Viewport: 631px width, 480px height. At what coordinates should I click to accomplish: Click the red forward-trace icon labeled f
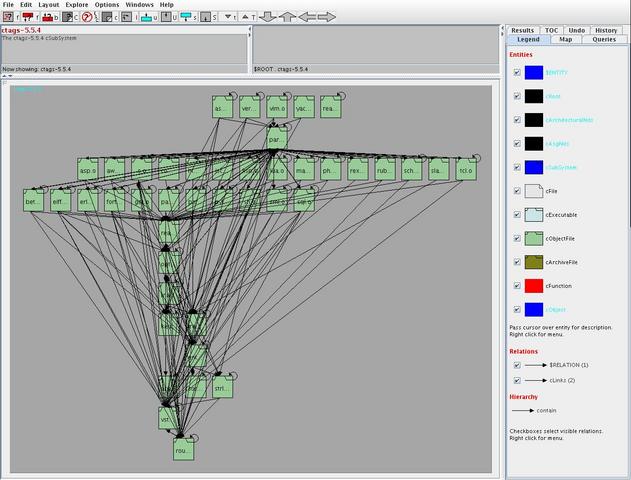pos(28,17)
